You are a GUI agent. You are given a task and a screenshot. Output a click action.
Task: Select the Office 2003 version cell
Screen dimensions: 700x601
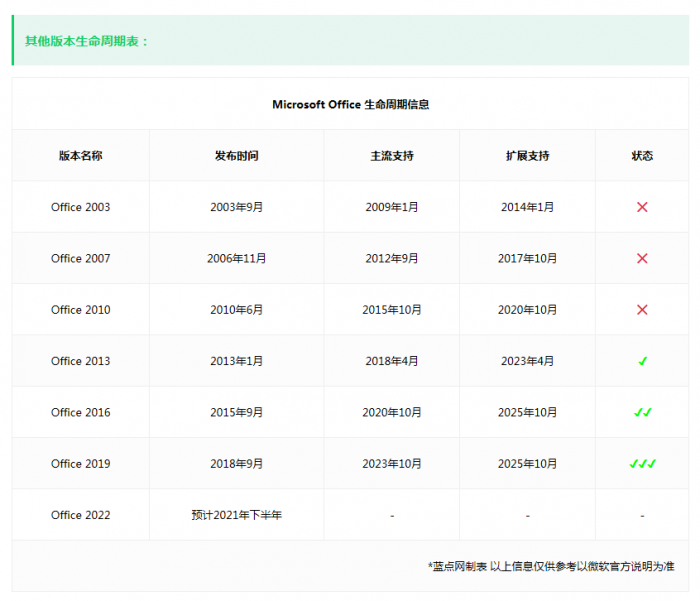(x=80, y=207)
